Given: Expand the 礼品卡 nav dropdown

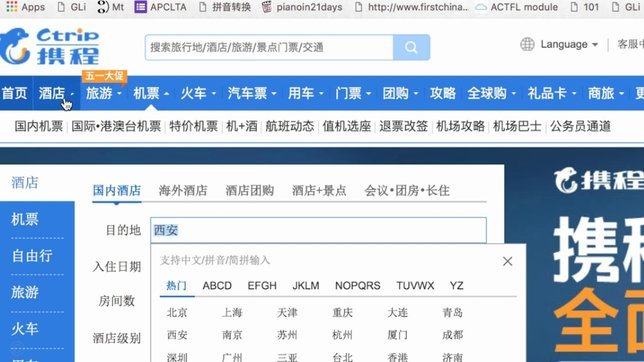Looking at the screenshot, I should click(x=552, y=93).
